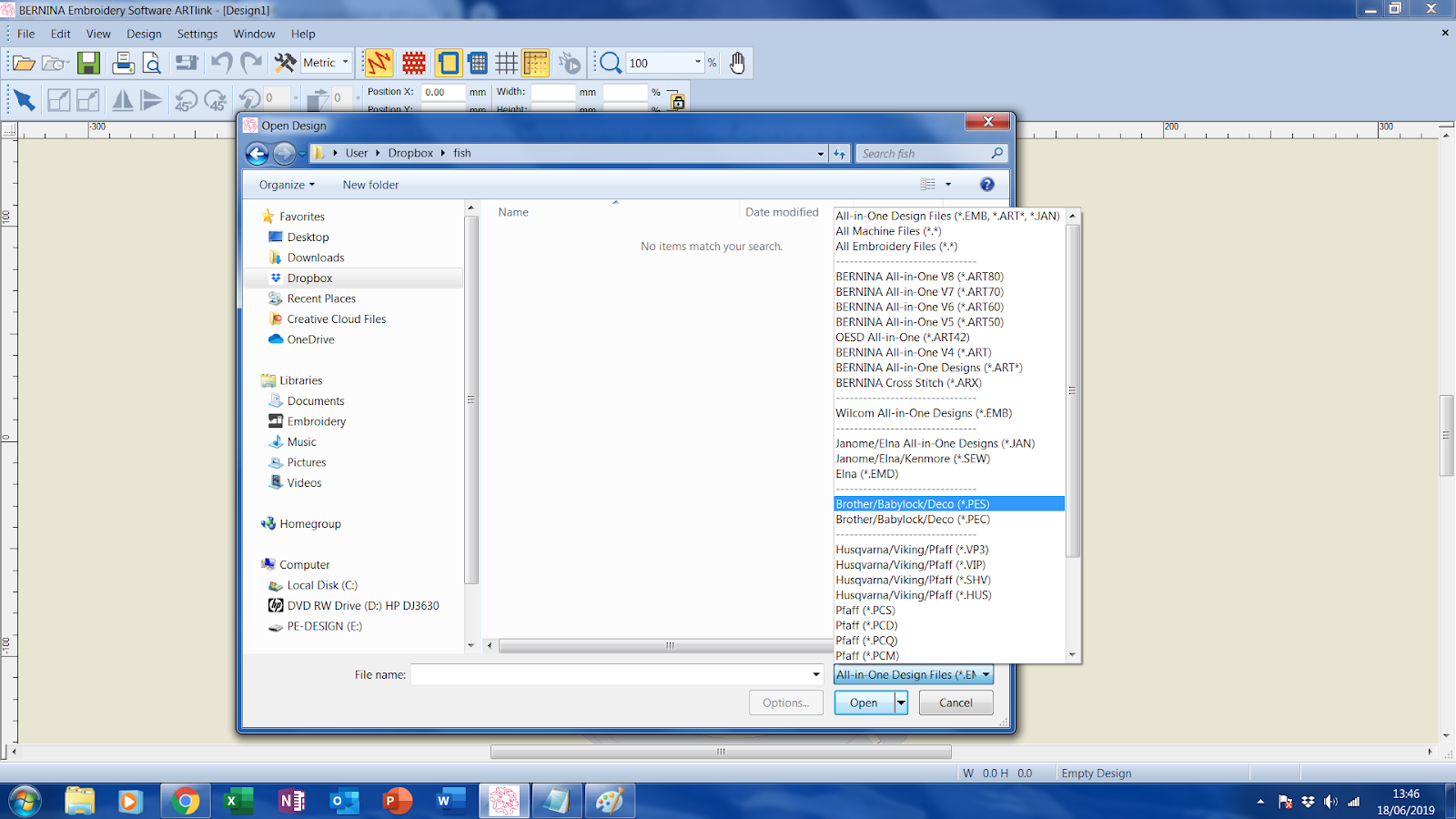
Task: Toggle the blue Artistic View button
Action: pos(478,63)
